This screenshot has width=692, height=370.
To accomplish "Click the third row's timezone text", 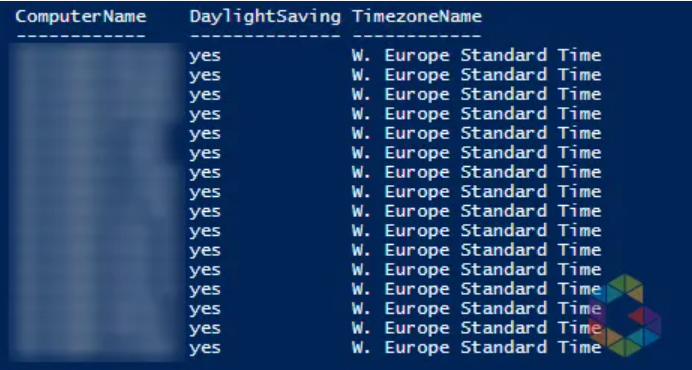I will tap(477, 94).
